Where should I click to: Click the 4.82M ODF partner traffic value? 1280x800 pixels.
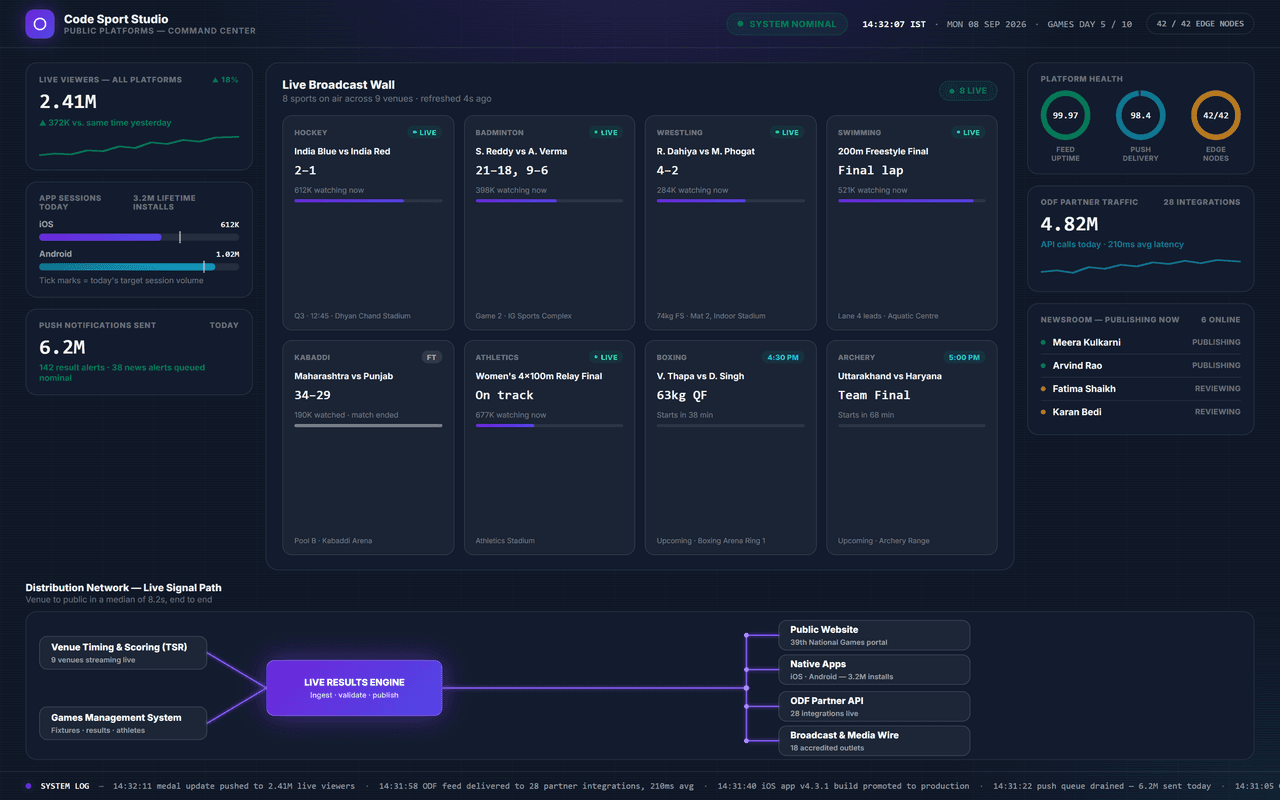(1069, 224)
